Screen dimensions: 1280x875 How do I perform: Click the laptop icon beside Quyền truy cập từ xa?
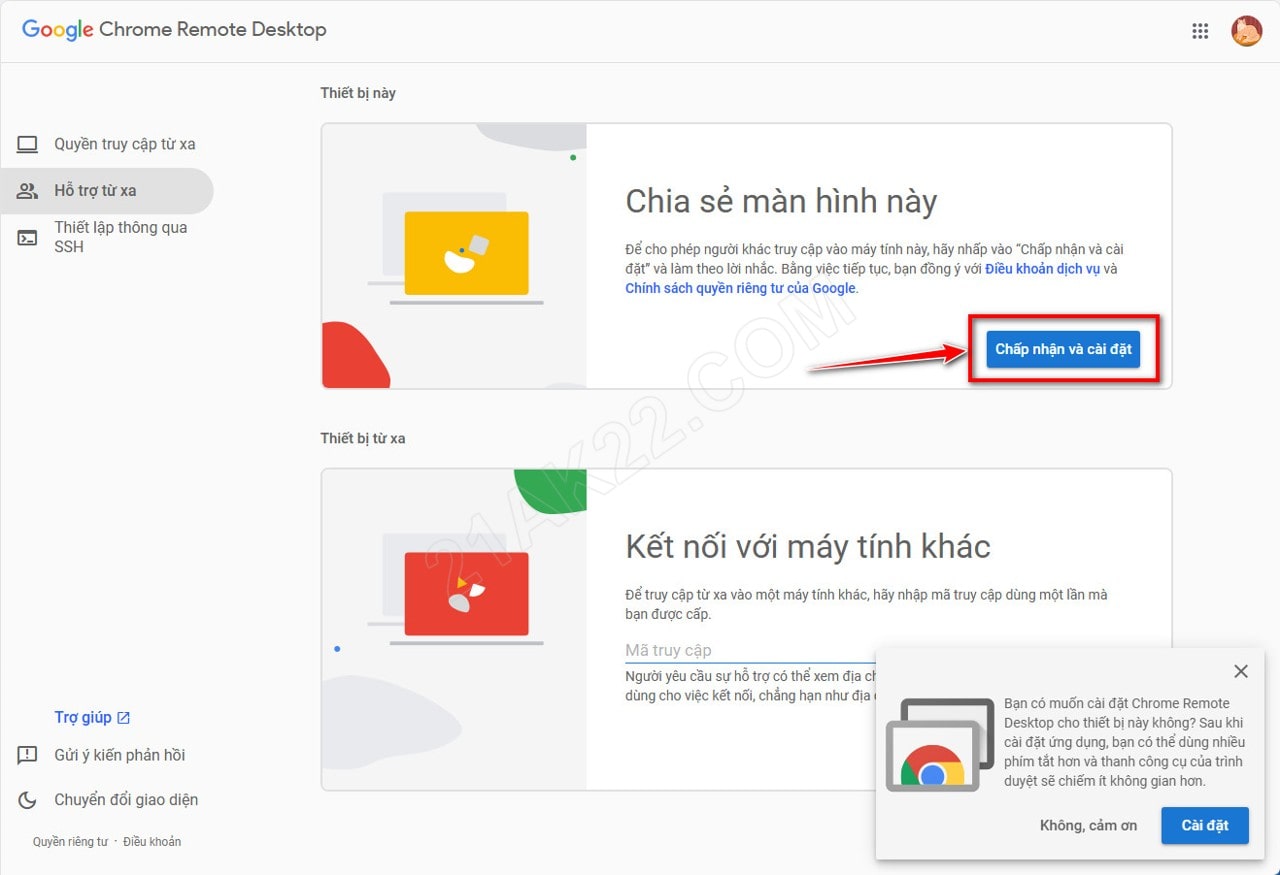(x=27, y=144)
